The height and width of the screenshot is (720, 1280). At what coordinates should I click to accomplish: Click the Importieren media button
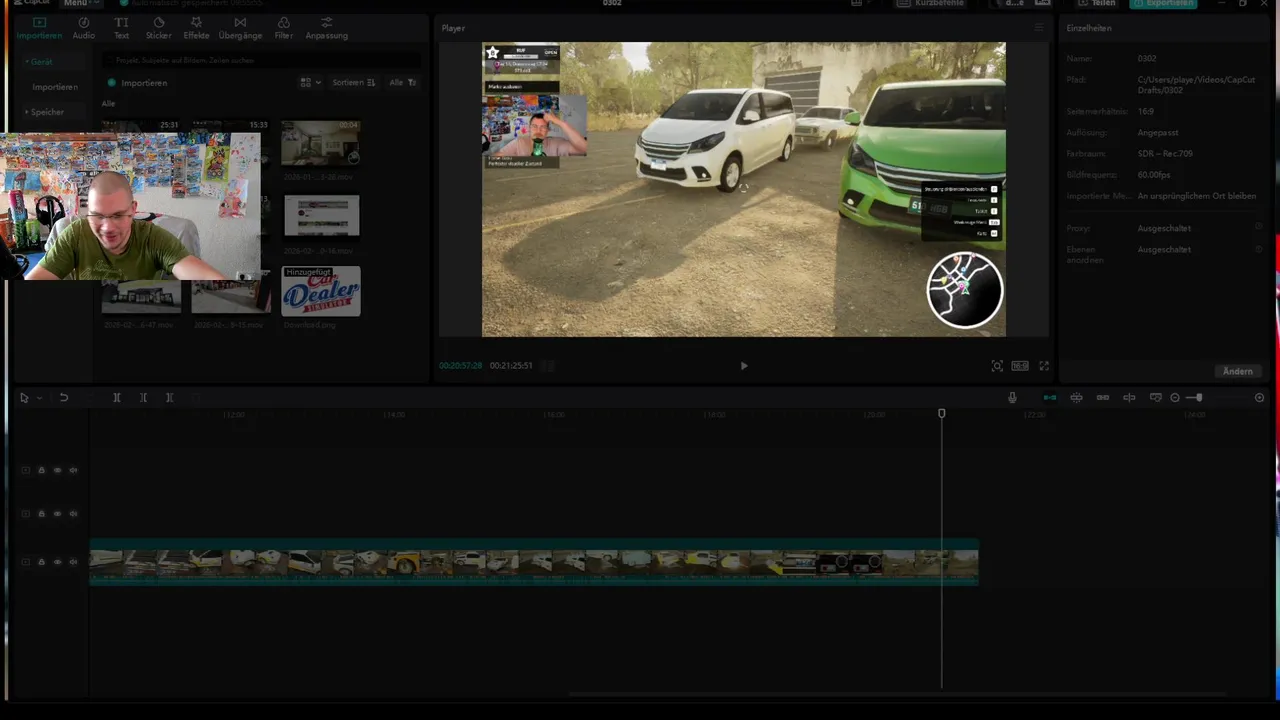(x=138, y=83)
